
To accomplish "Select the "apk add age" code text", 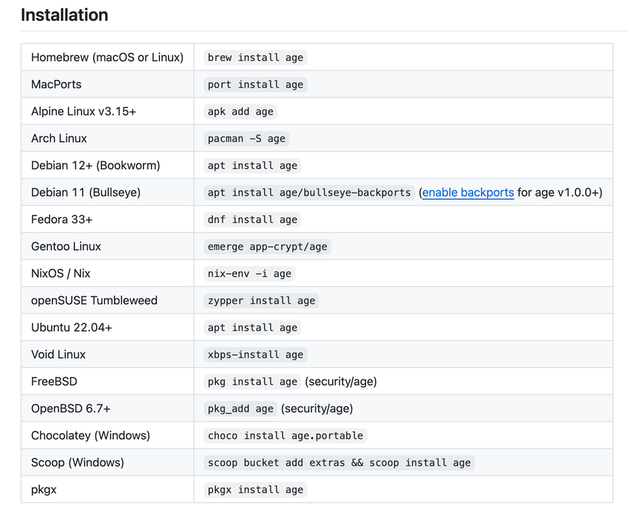I will [x=240, y=112].
